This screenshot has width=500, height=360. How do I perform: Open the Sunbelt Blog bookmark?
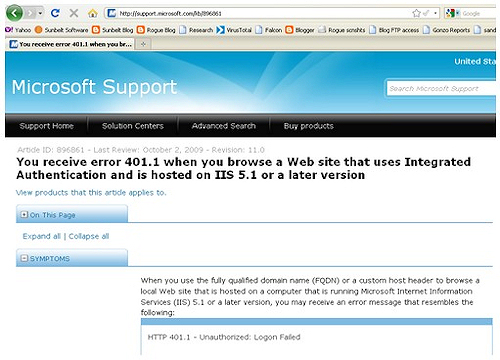click(113, 30)
